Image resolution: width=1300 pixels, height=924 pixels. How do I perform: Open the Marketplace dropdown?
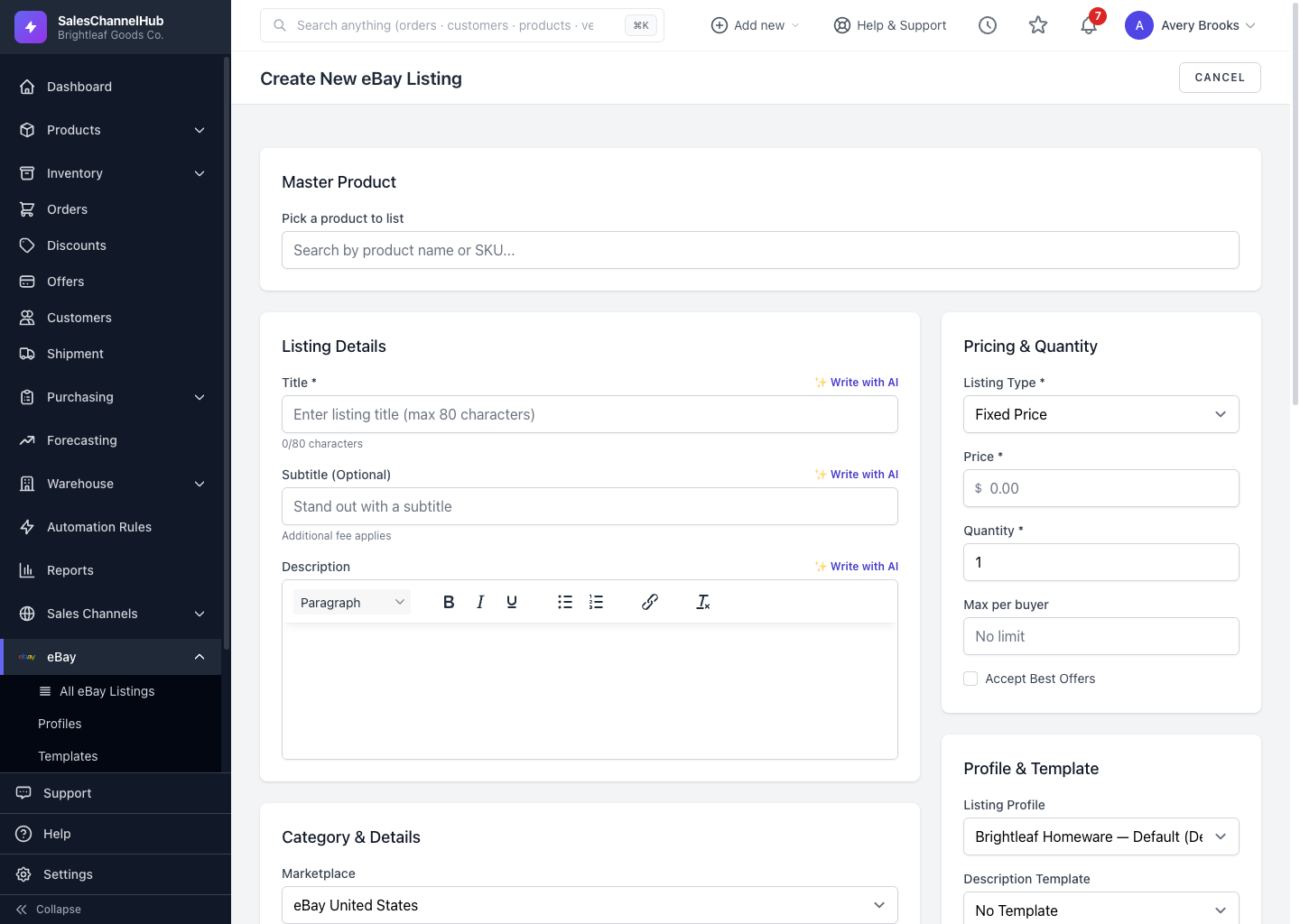(x=590, y=905)
